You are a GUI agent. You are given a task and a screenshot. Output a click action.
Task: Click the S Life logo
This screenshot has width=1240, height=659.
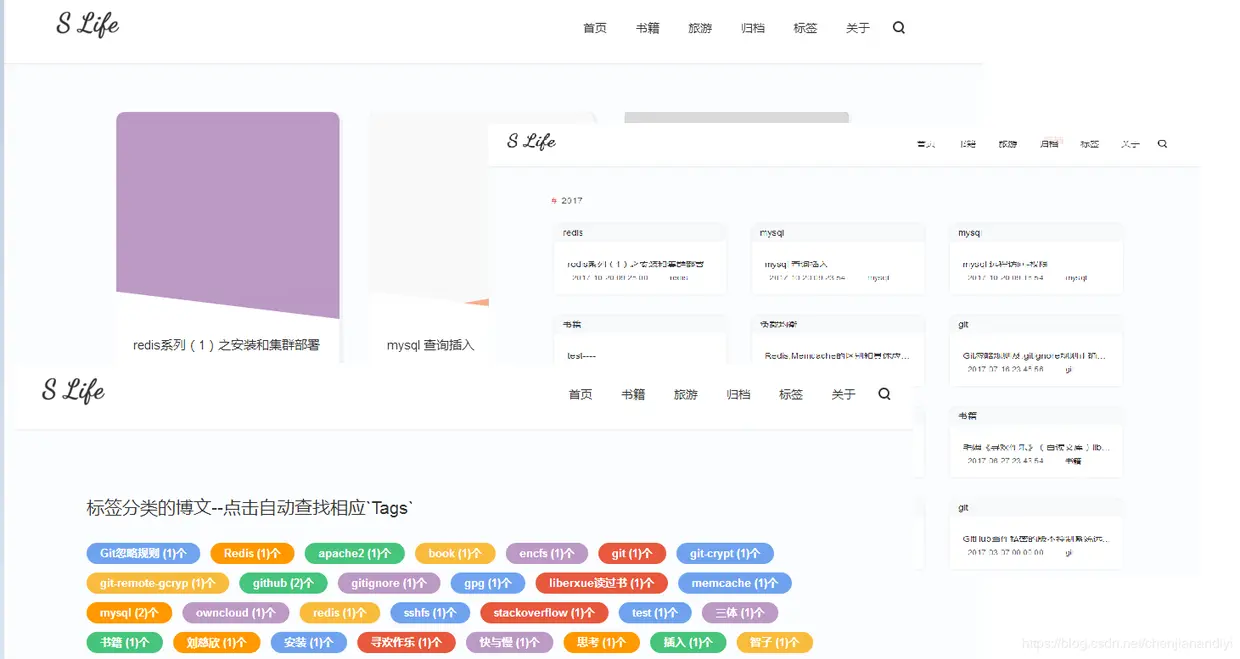(86, 25)
